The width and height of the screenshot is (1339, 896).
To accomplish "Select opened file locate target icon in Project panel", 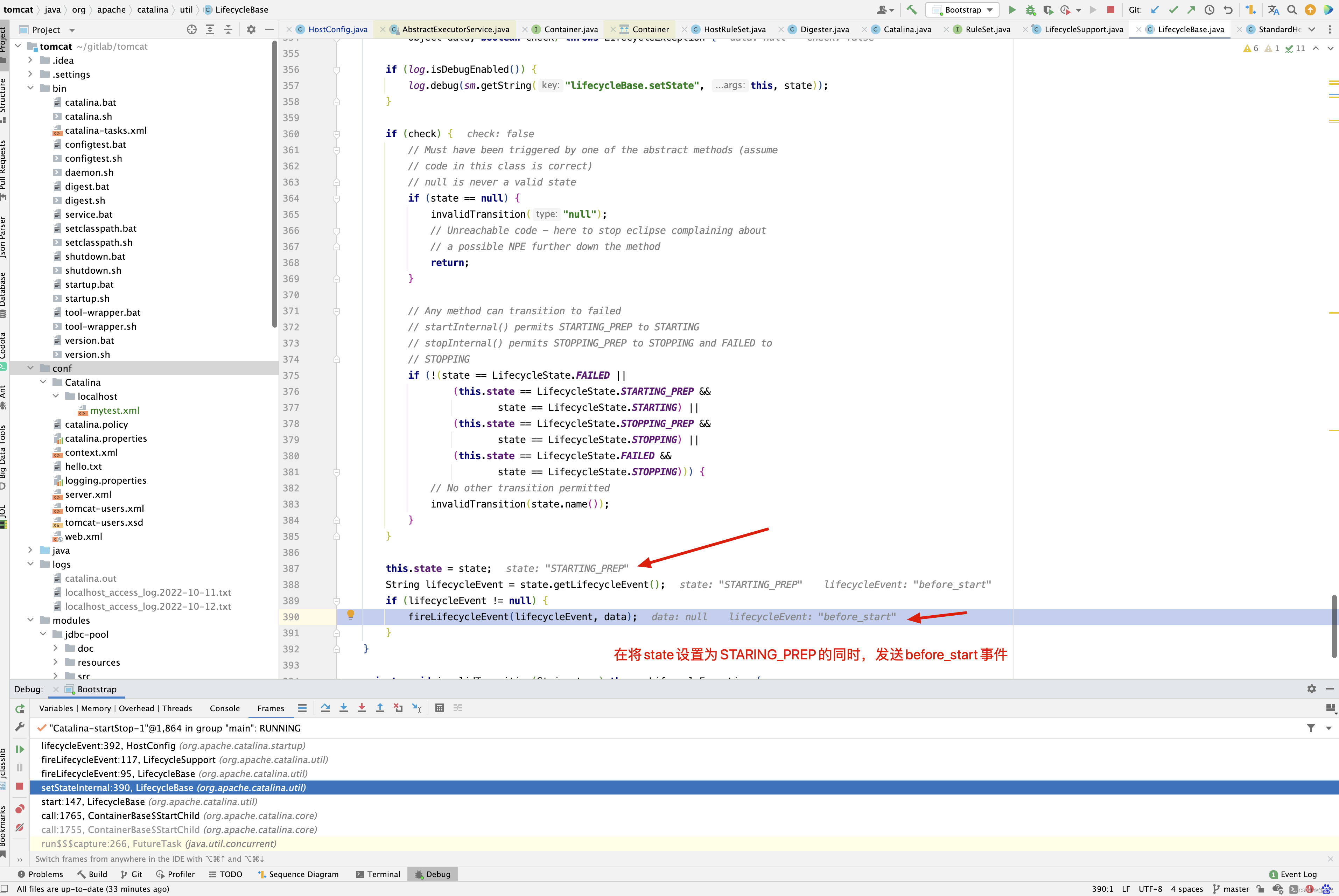I will click(x=192, y=30).
